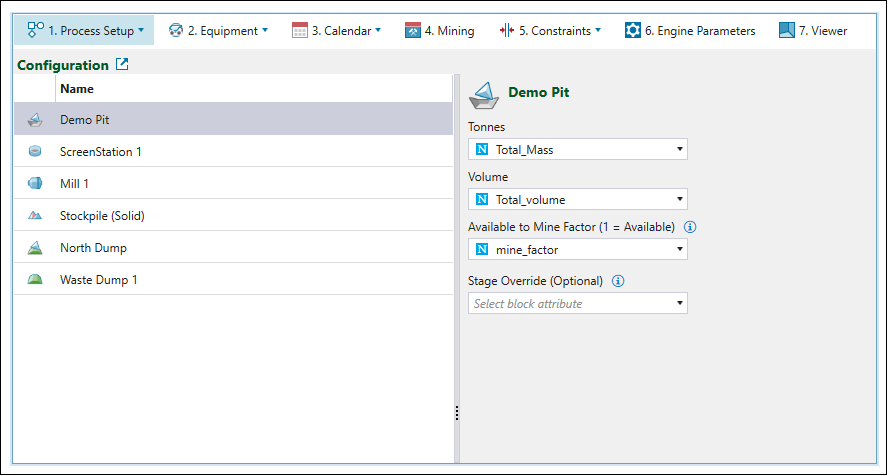Open 6. Engine Parameters
The image size is (888, 476).
(690, 30)
